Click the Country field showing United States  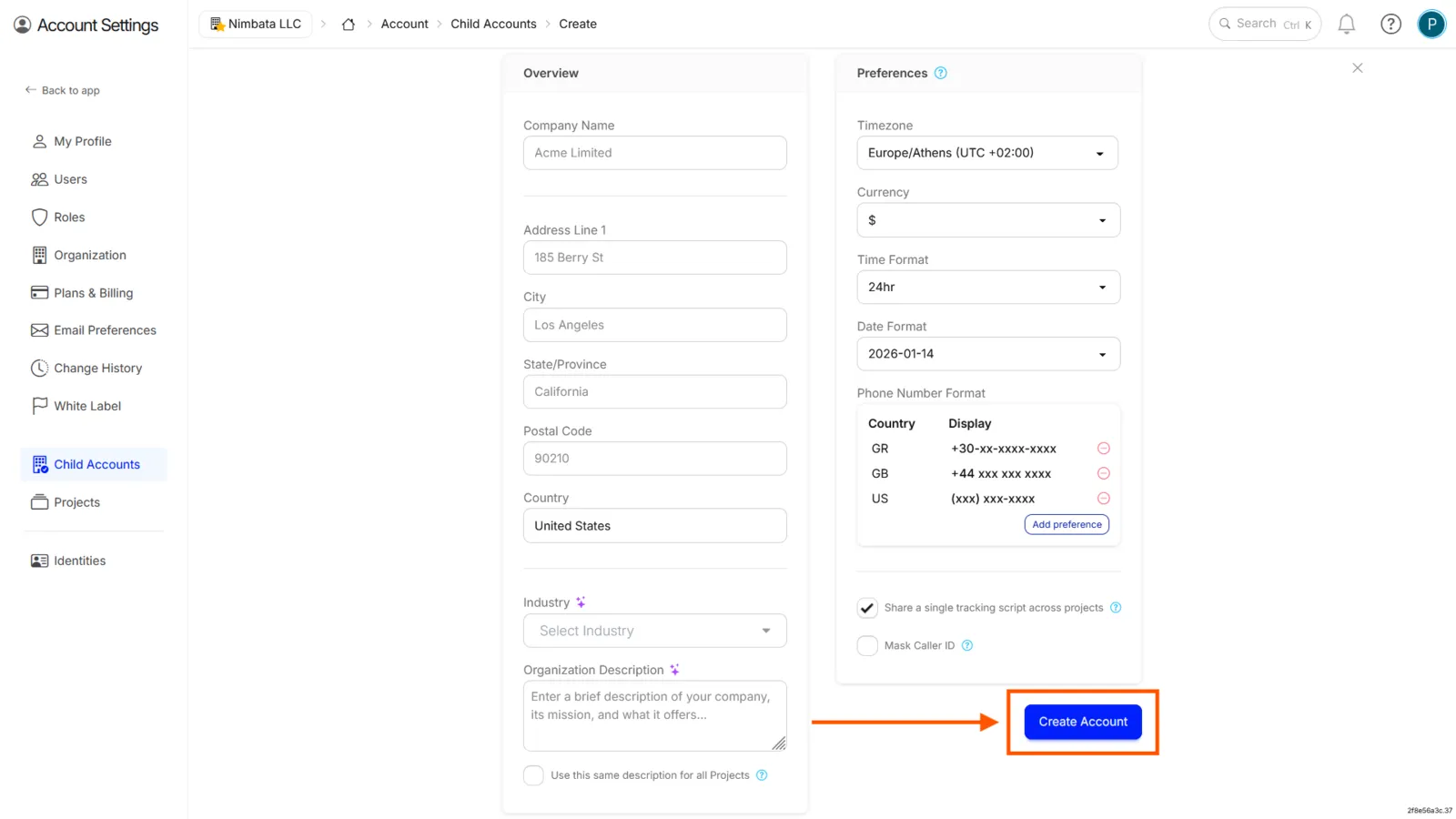655,526
